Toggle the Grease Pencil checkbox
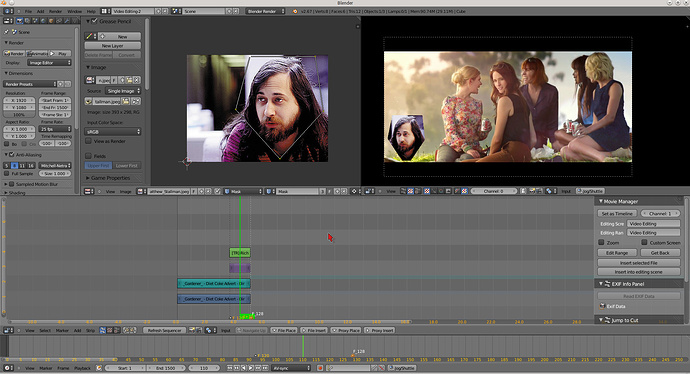 (94, 21)
